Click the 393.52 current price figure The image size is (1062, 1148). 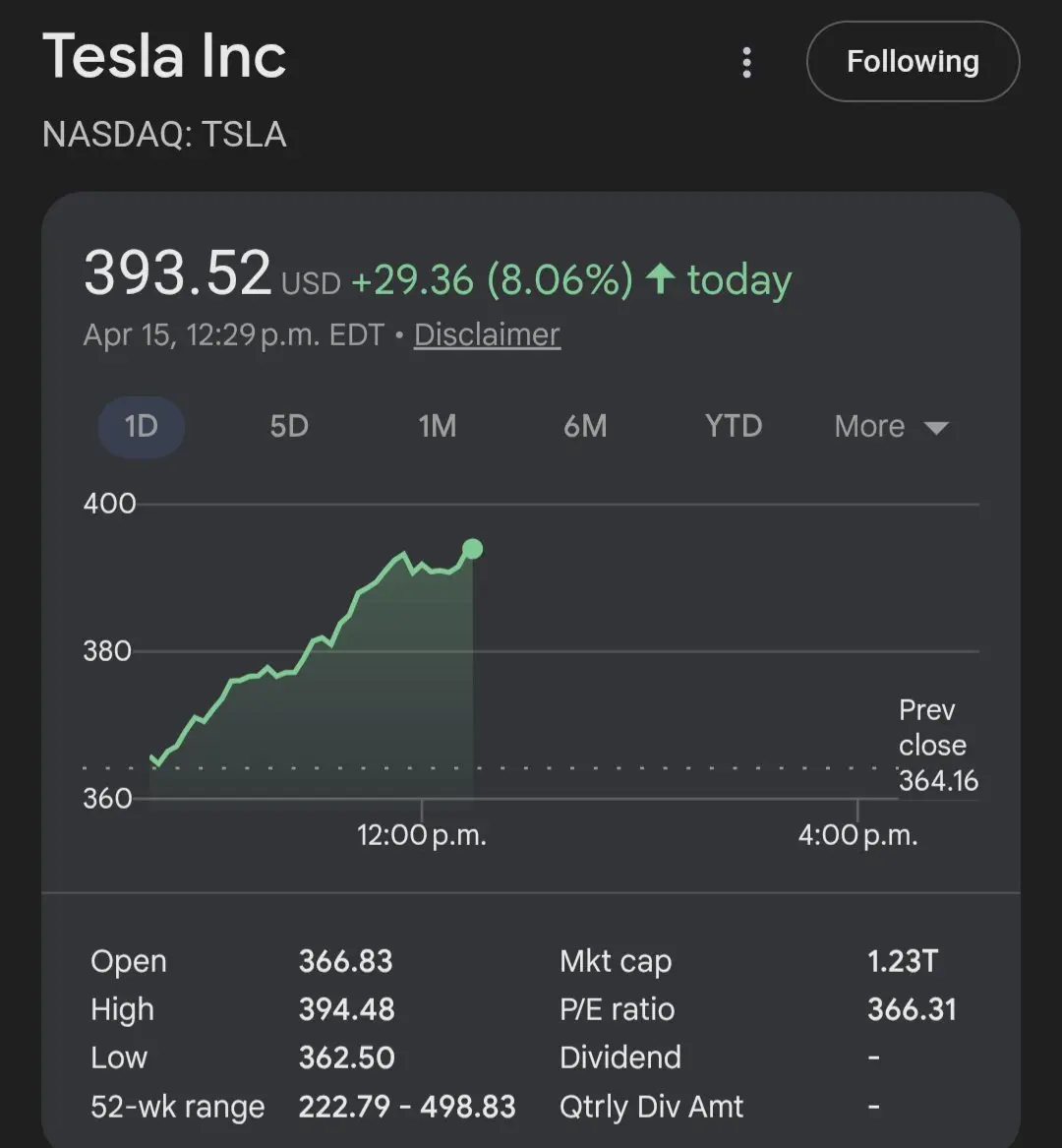point(177,273)
